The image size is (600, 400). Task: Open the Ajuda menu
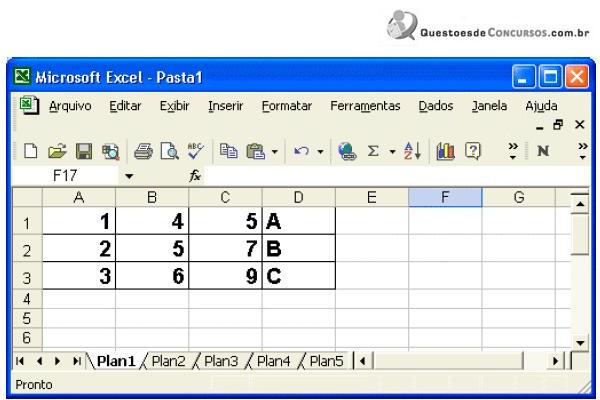pos(541,106)
